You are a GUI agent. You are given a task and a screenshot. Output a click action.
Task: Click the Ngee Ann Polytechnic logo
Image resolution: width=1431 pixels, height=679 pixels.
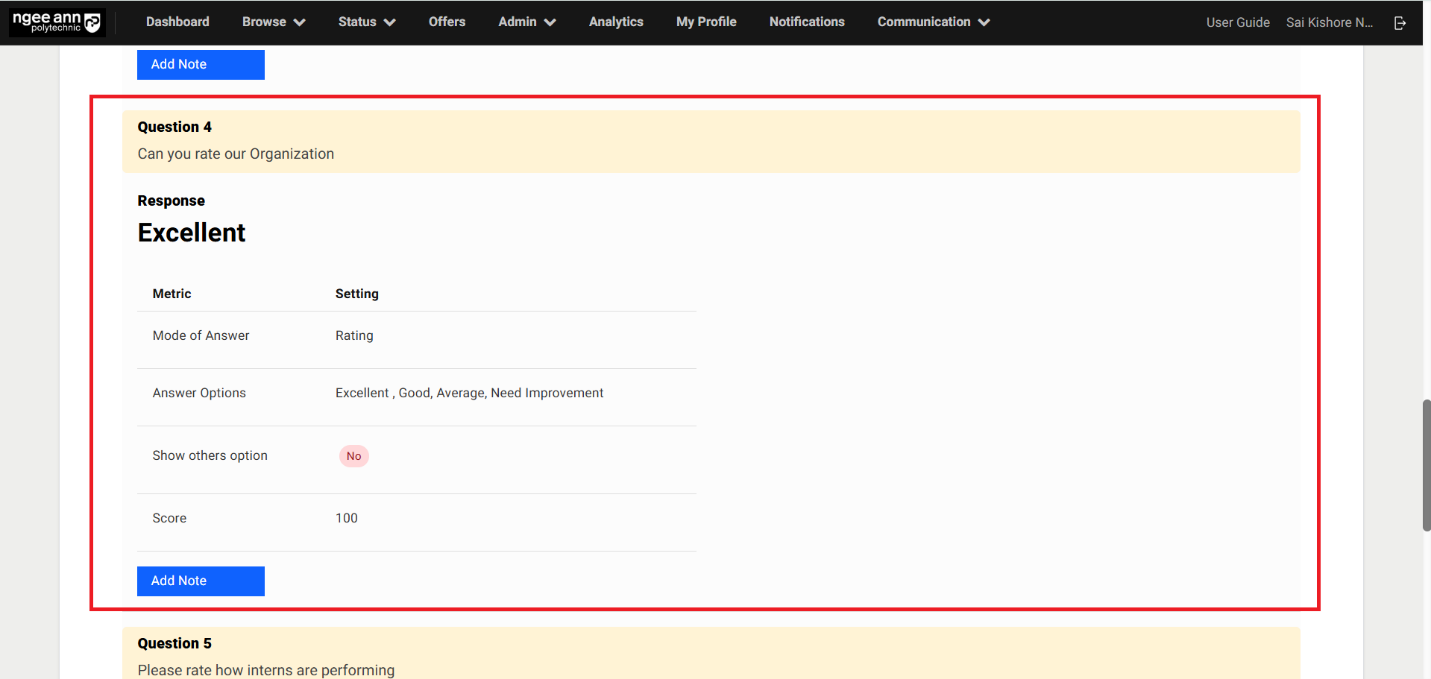[57, 22]
